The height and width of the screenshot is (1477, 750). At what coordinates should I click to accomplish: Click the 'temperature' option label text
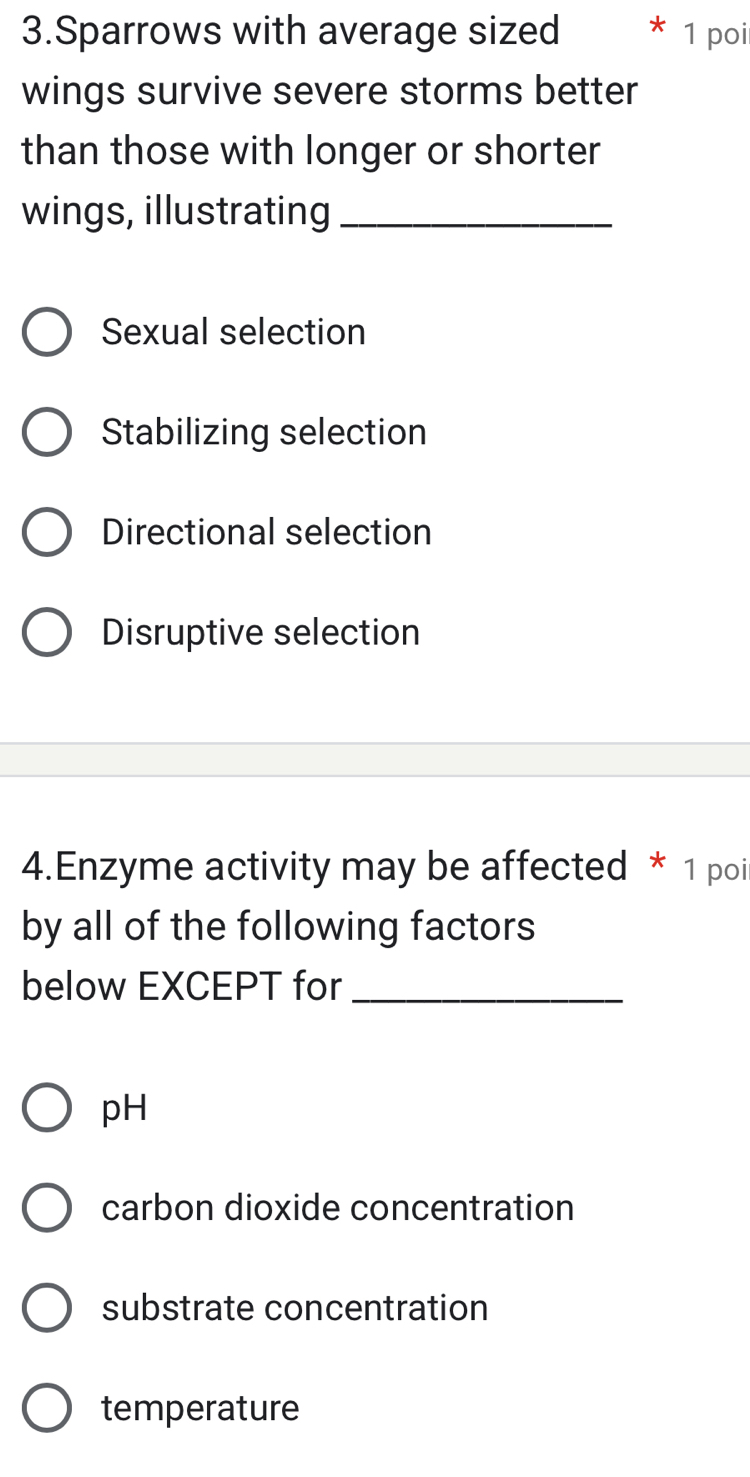[200, 1407]
